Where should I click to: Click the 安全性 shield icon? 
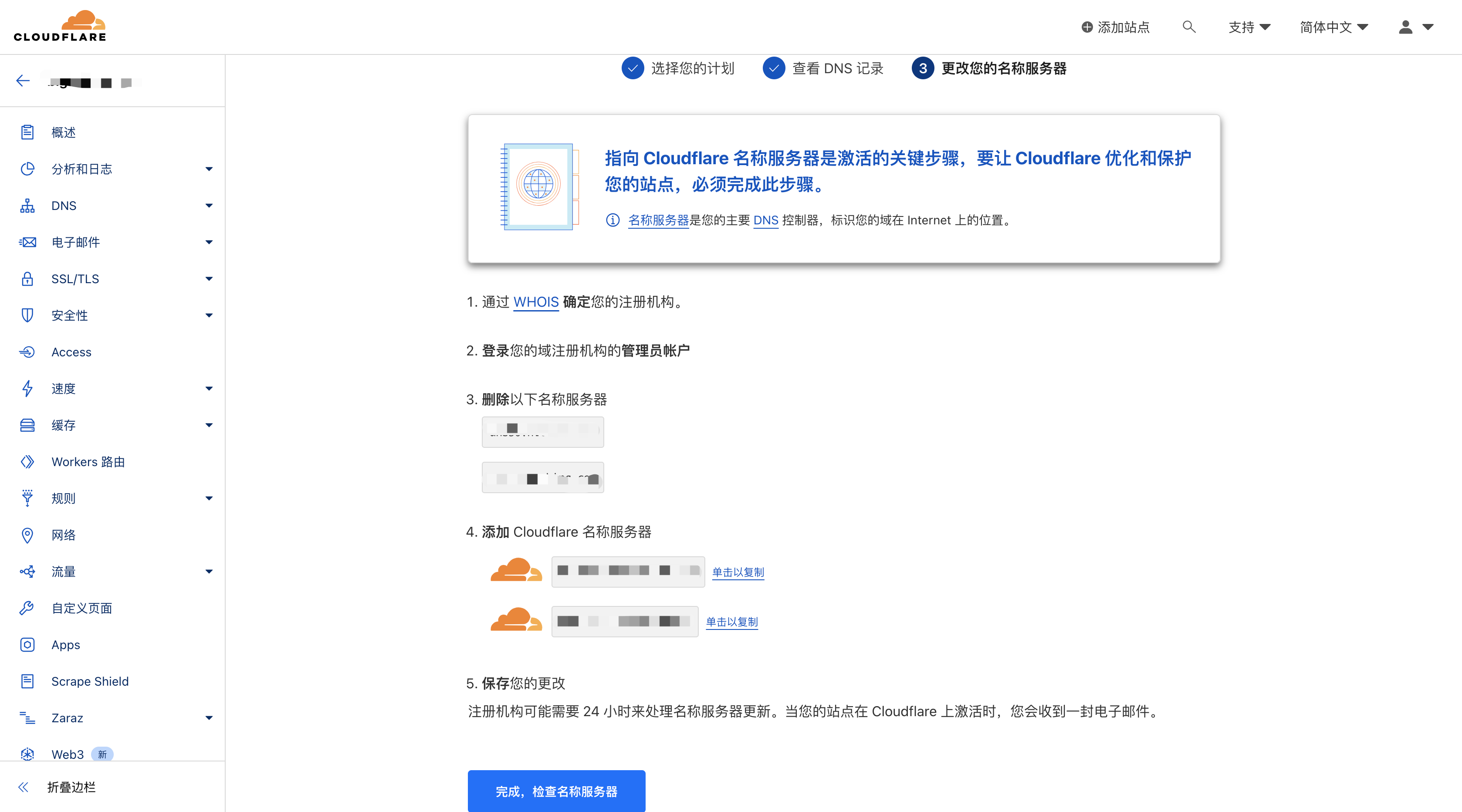[x=27, y=315]
